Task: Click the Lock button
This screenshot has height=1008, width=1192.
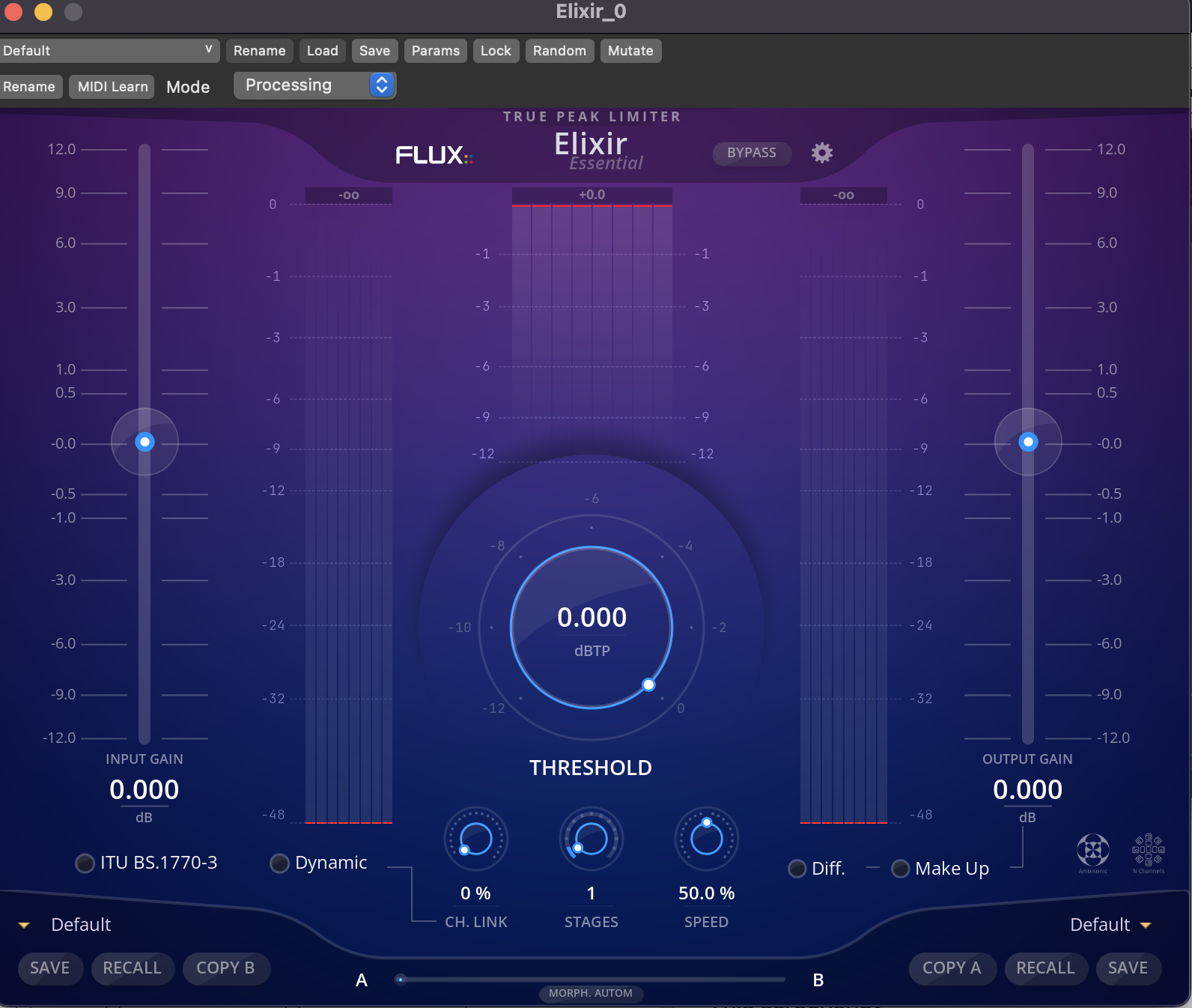Action: (x=496, y=51)
